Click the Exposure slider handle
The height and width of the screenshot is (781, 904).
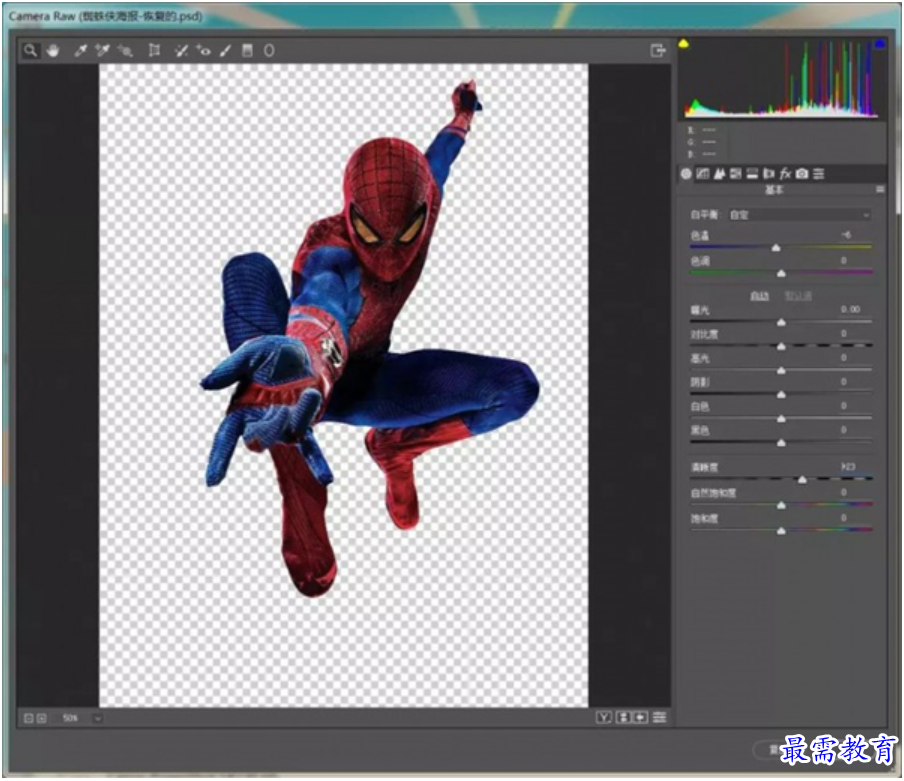(x=781, y=323)
